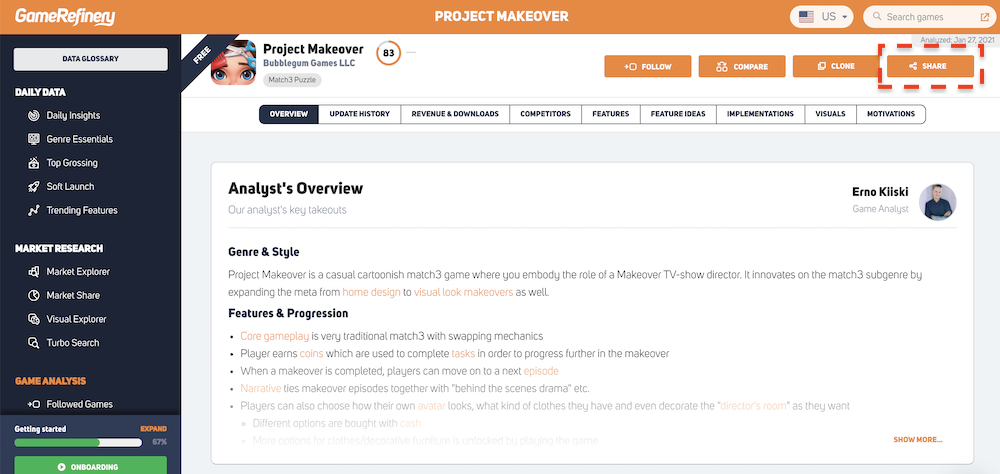Screen dimensions: 1000x474
Task: Open Market Share page
Action: pos(73,295)
